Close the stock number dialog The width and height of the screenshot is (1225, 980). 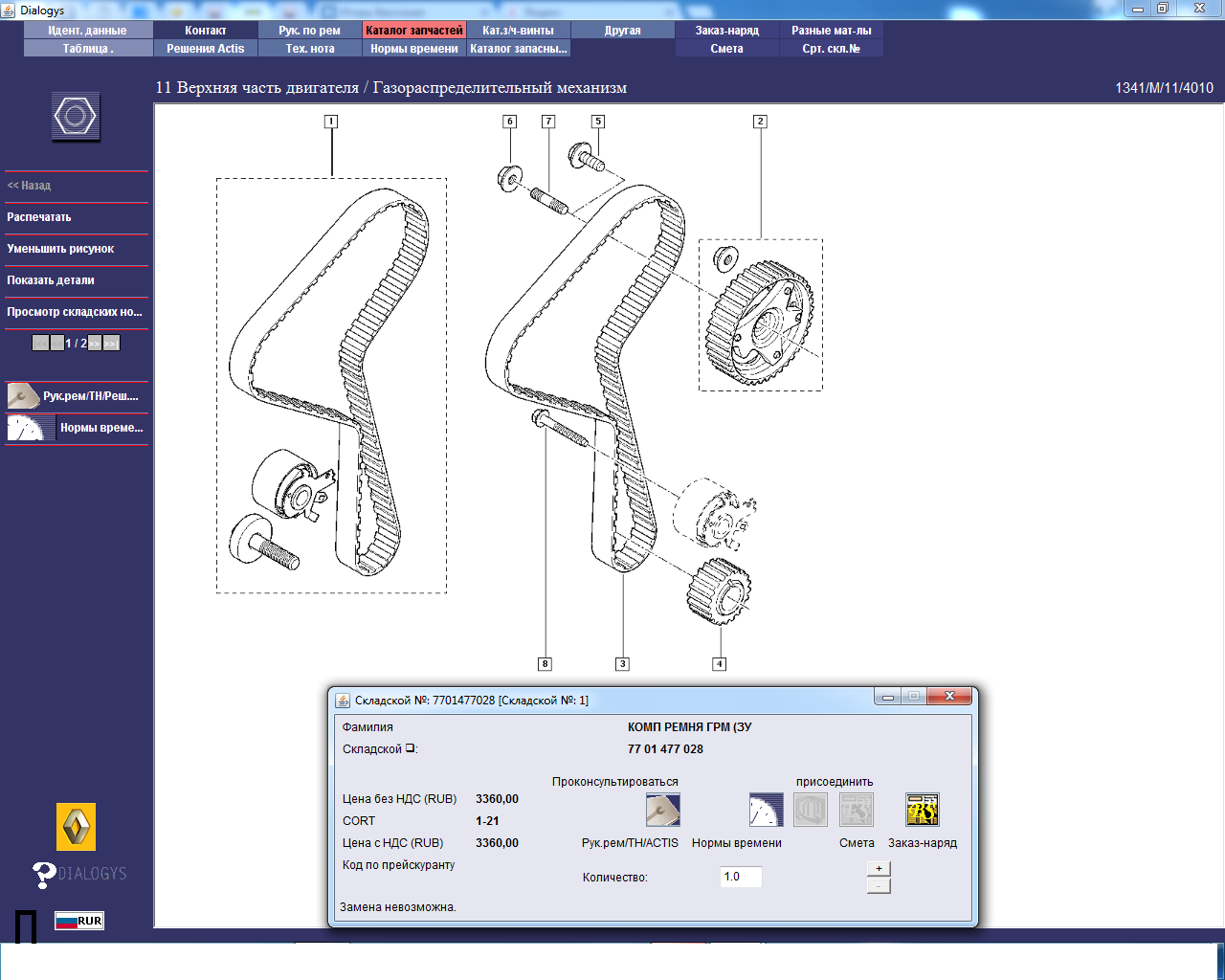tap(949, 697)
